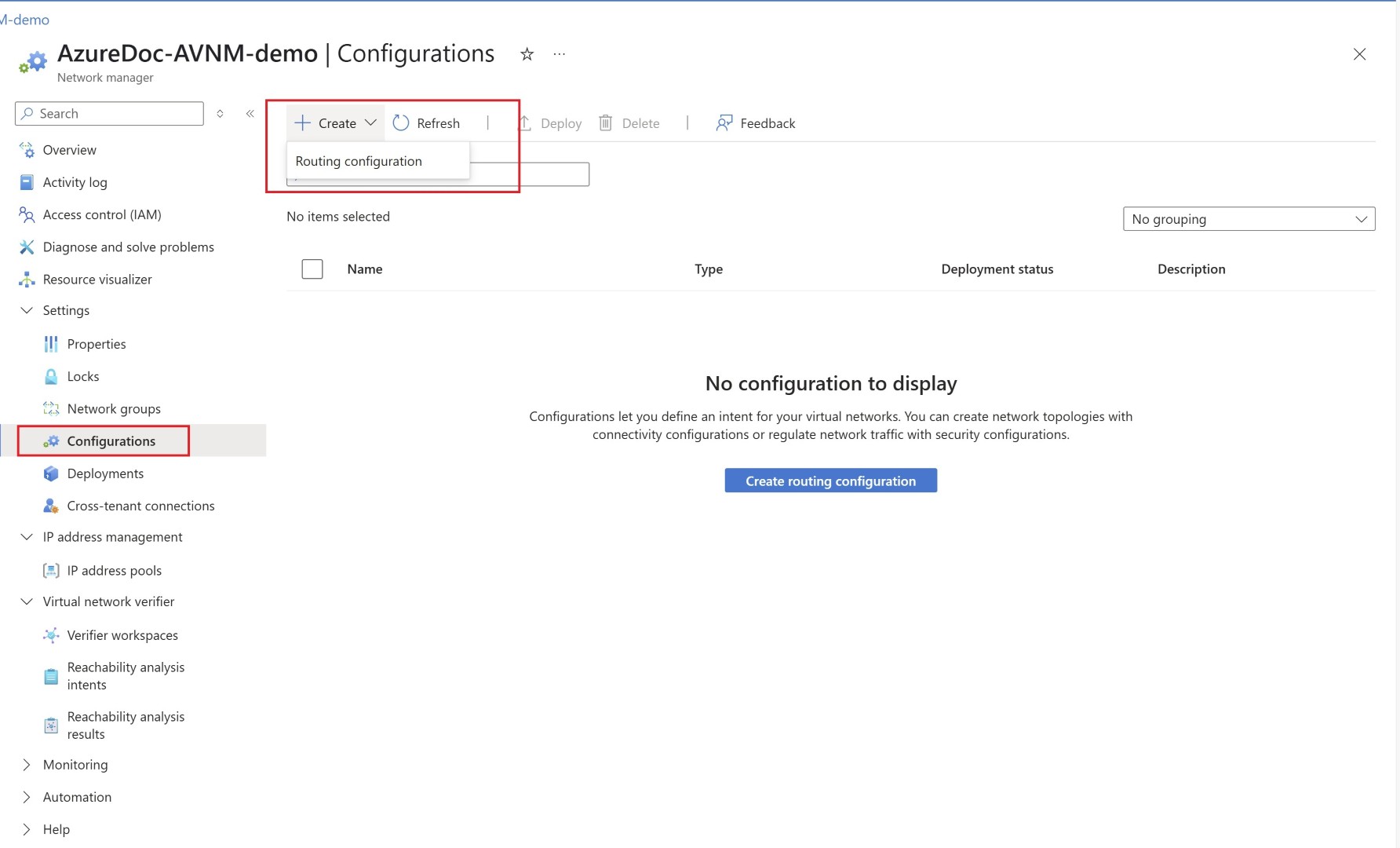
Task: Click the Reachability analysis intents icon
Action: pyautogui.click(x=51, y=676)
